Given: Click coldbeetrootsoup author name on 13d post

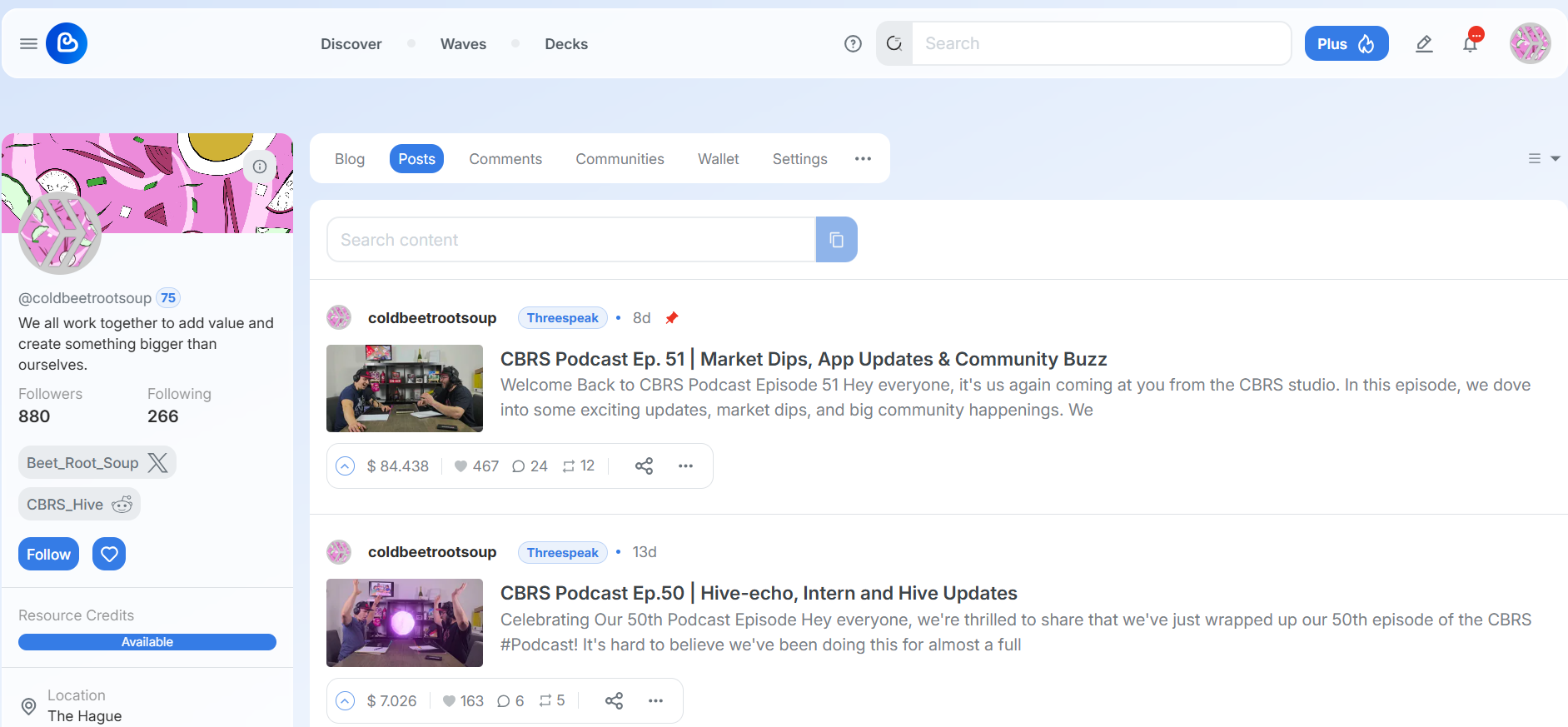Looking at the screenshot, I should 432,552.
